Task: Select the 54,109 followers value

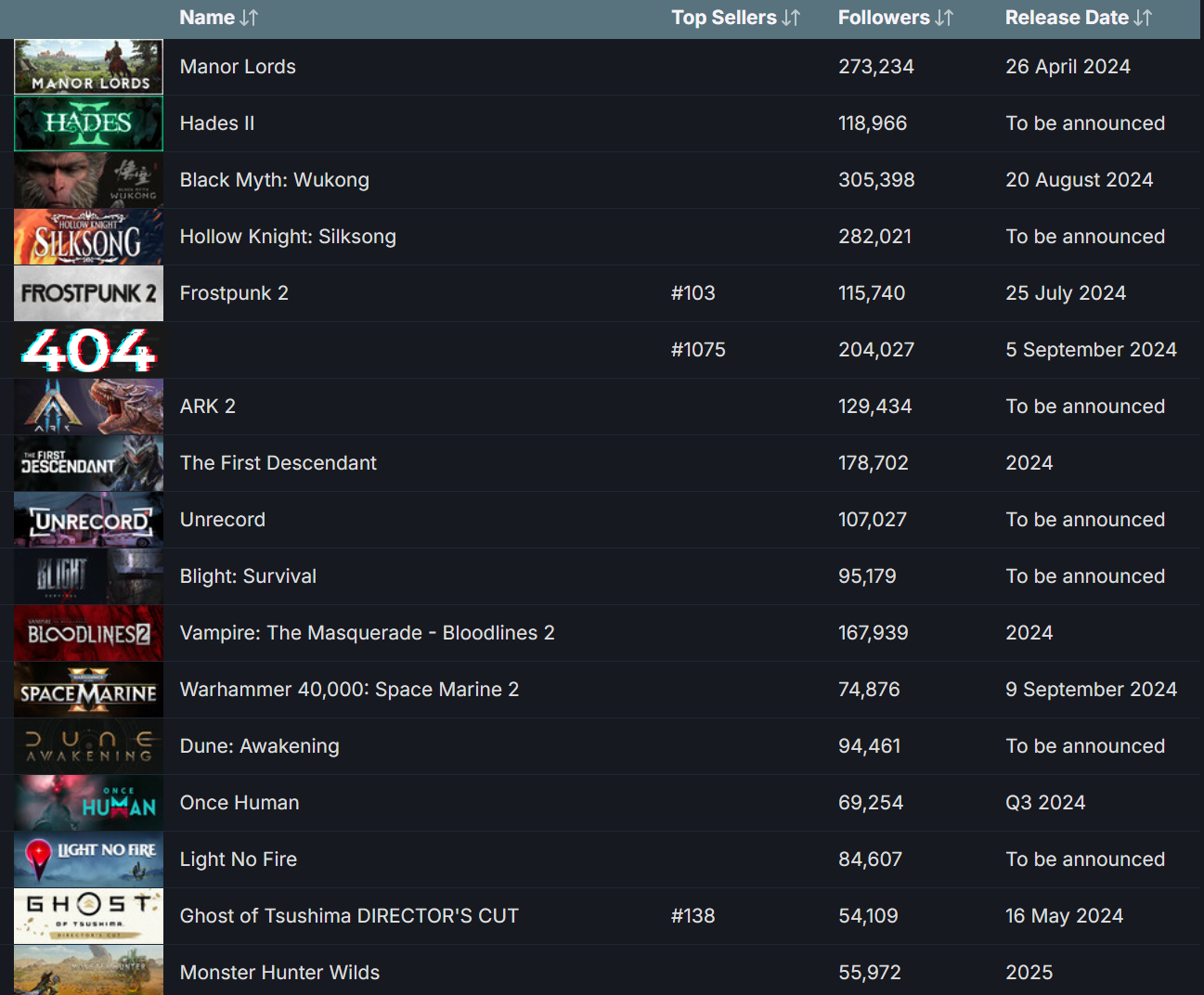Action: click(868, 916)
